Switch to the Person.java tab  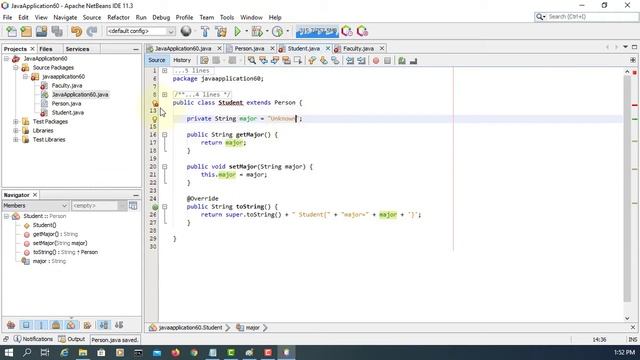click(249, 48)
